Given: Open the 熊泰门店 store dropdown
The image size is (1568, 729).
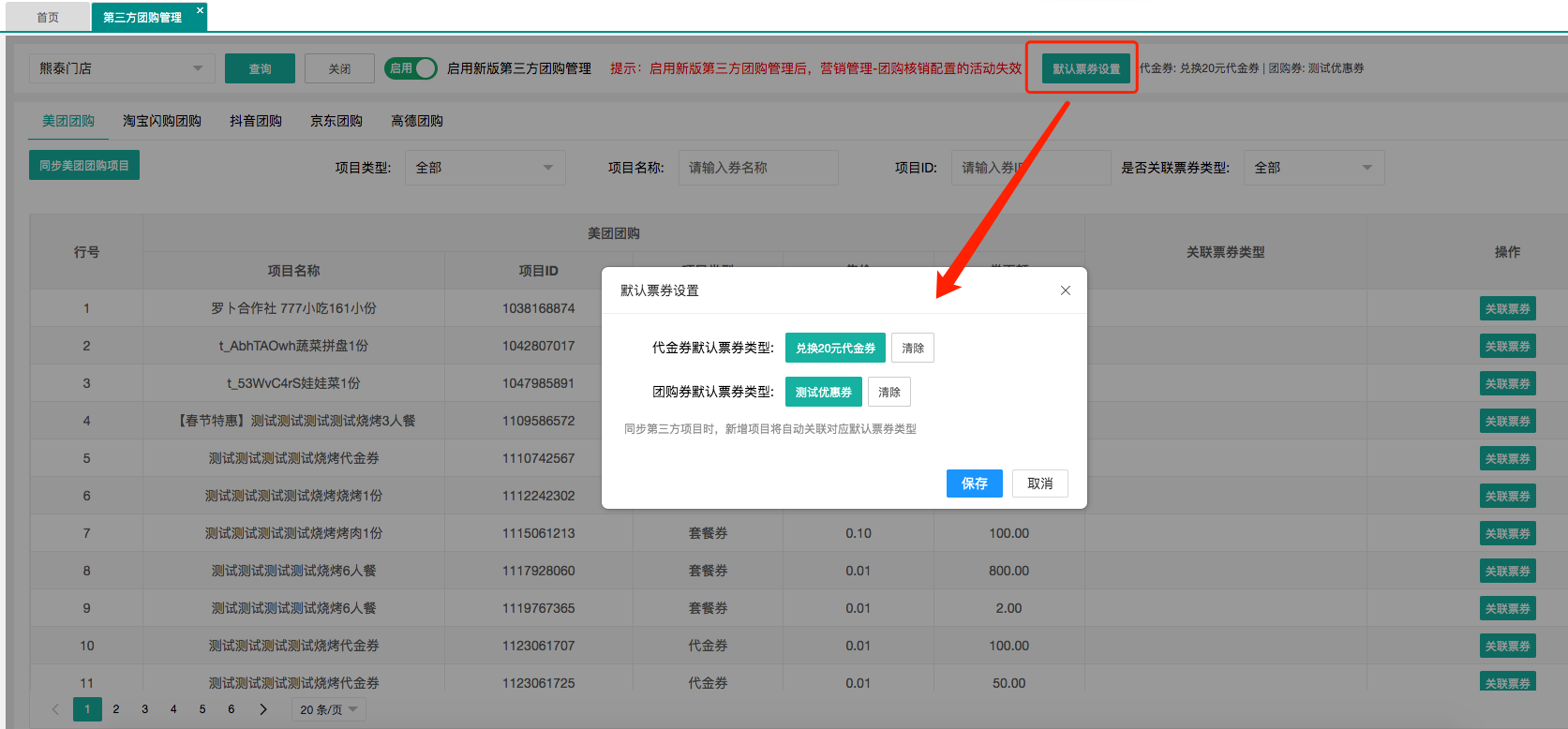Looking at the screenshot, I should click(x=122, y=68).
